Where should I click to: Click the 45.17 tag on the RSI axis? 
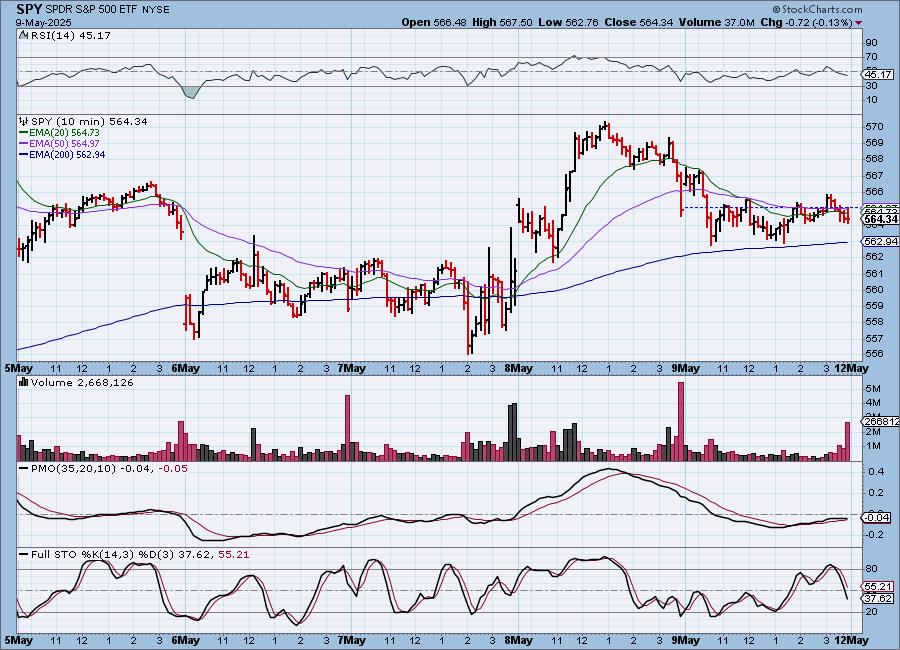pos(878,75)
